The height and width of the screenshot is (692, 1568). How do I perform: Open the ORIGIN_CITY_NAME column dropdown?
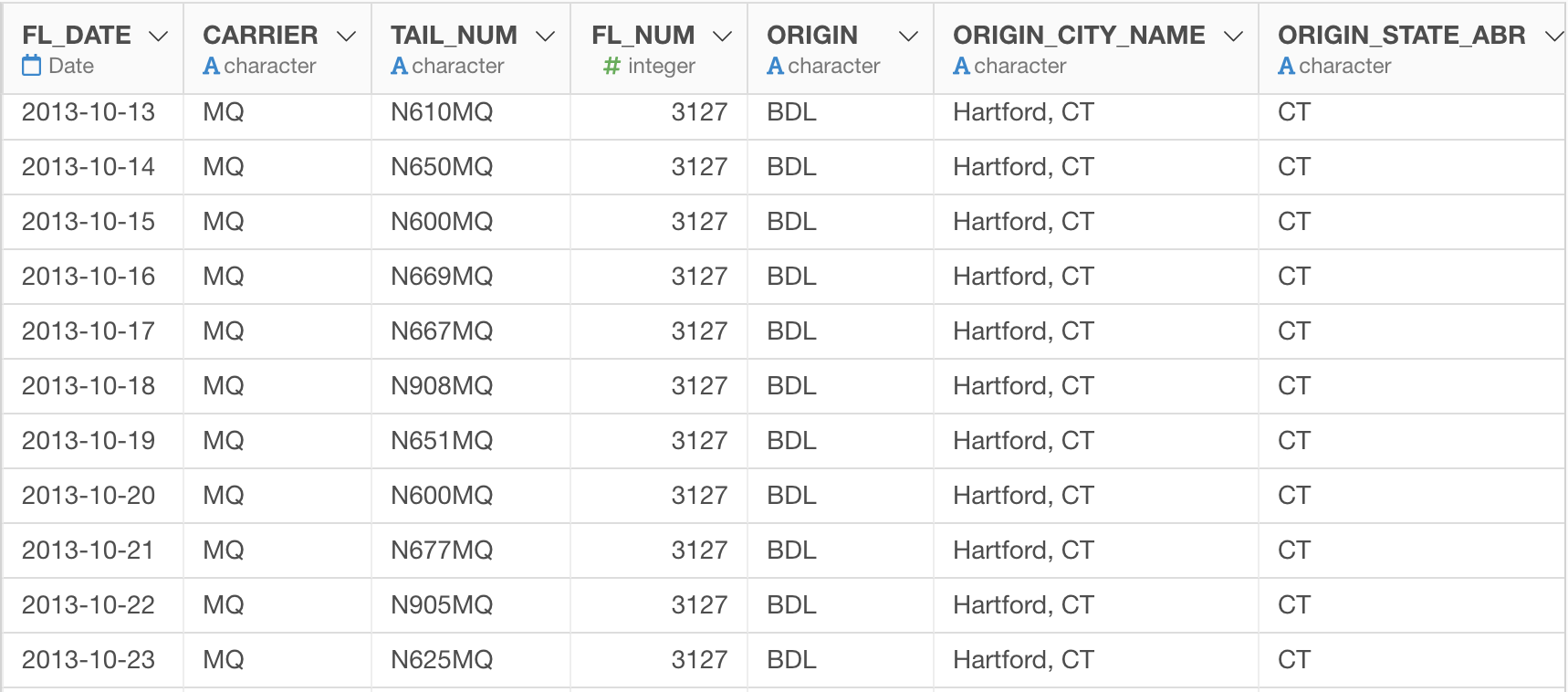pos(1233,37)
